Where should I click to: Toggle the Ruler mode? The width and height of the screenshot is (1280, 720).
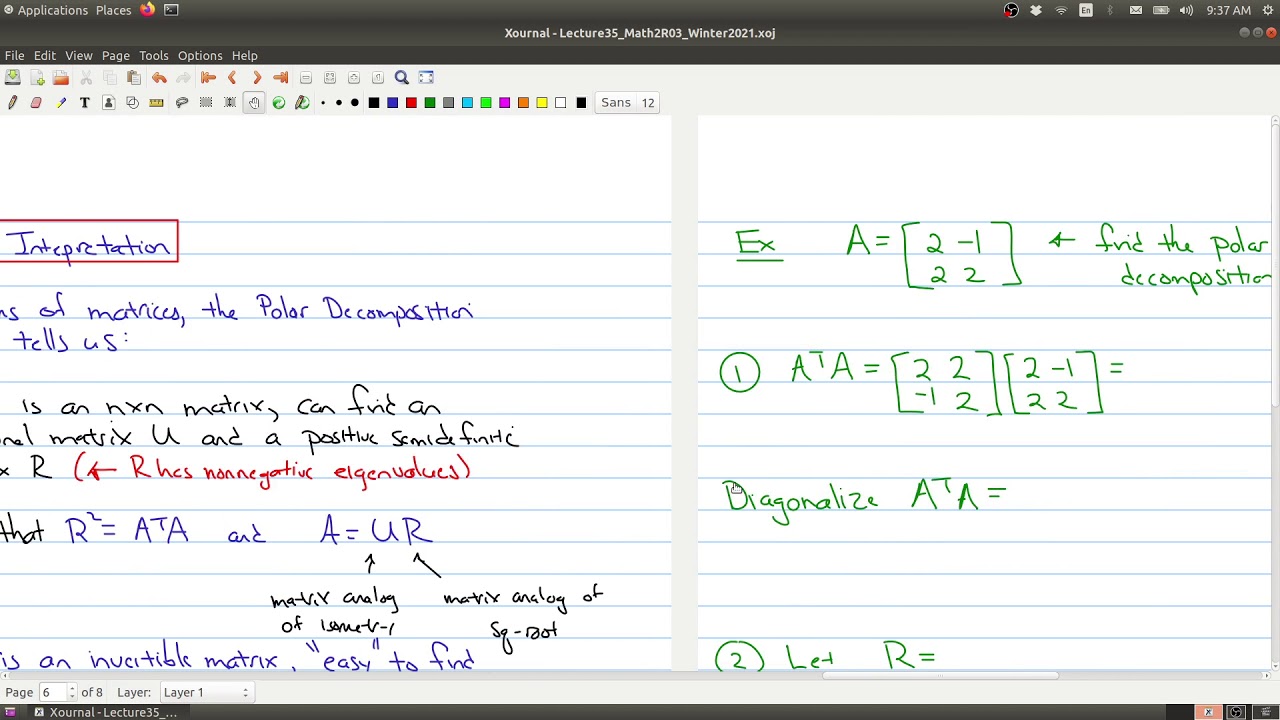[x=156, y=103]
